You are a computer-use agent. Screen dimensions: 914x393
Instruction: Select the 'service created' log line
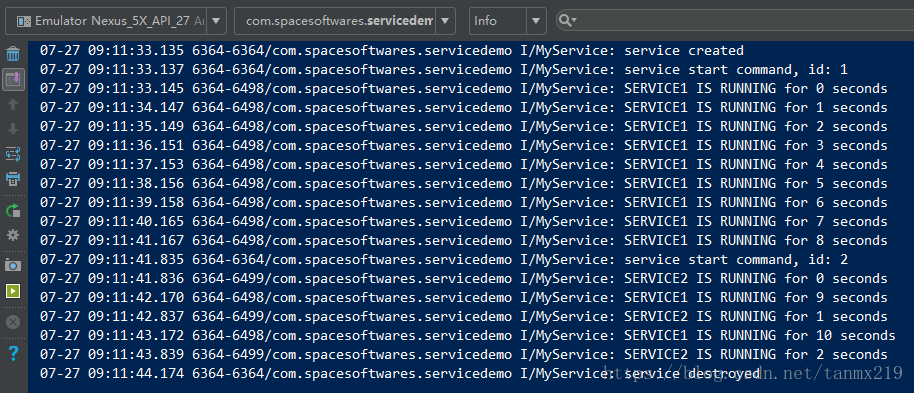click(x=392, y=51)
